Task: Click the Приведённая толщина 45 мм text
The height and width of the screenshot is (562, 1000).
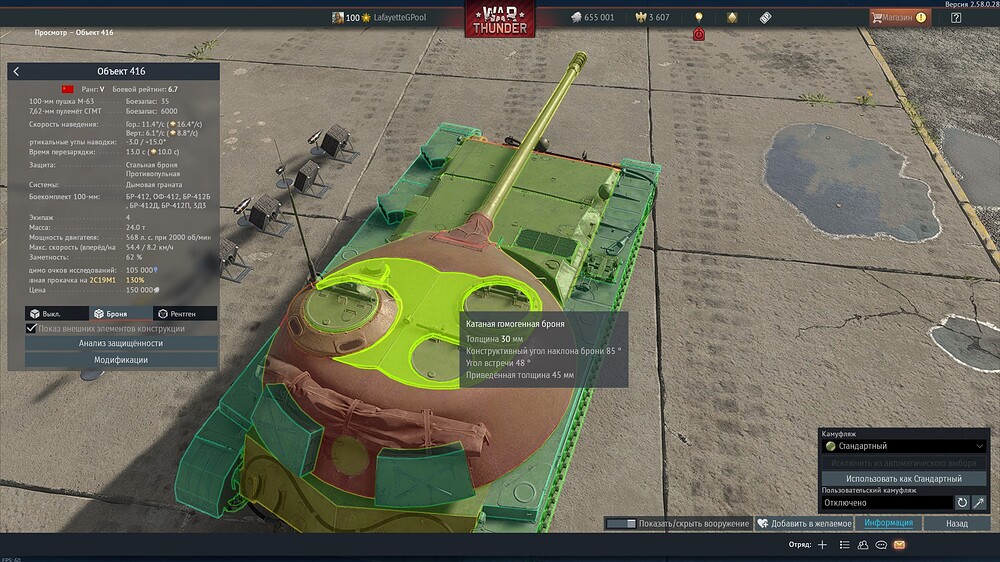Action: tap(520, 375)
